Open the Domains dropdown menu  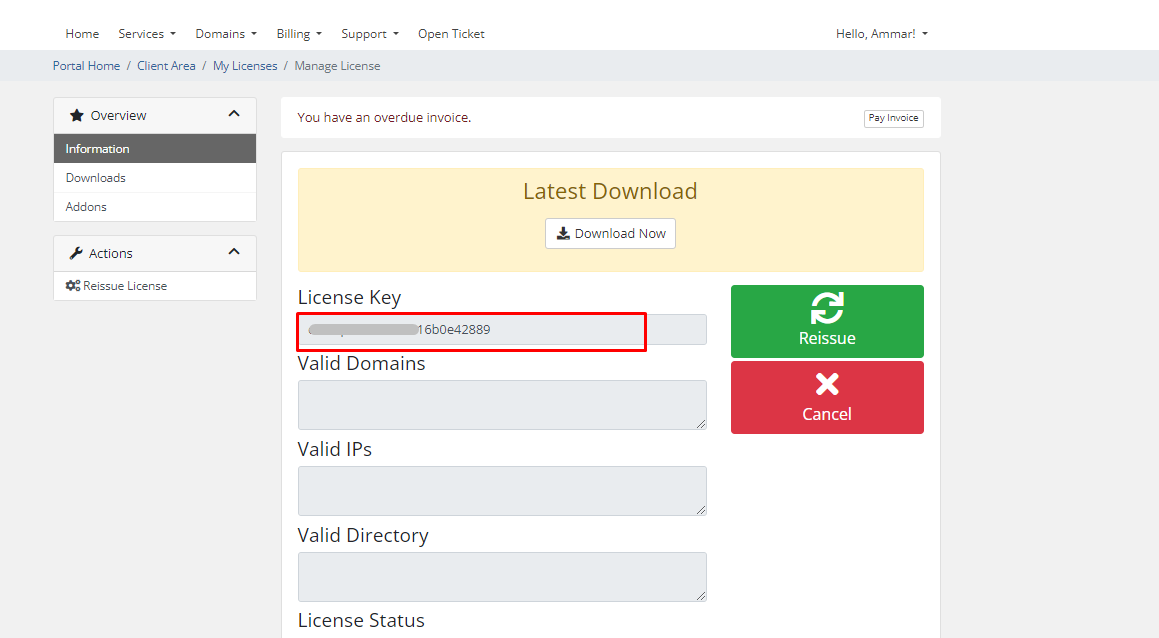pyautogui.click(x=226, y=34)
